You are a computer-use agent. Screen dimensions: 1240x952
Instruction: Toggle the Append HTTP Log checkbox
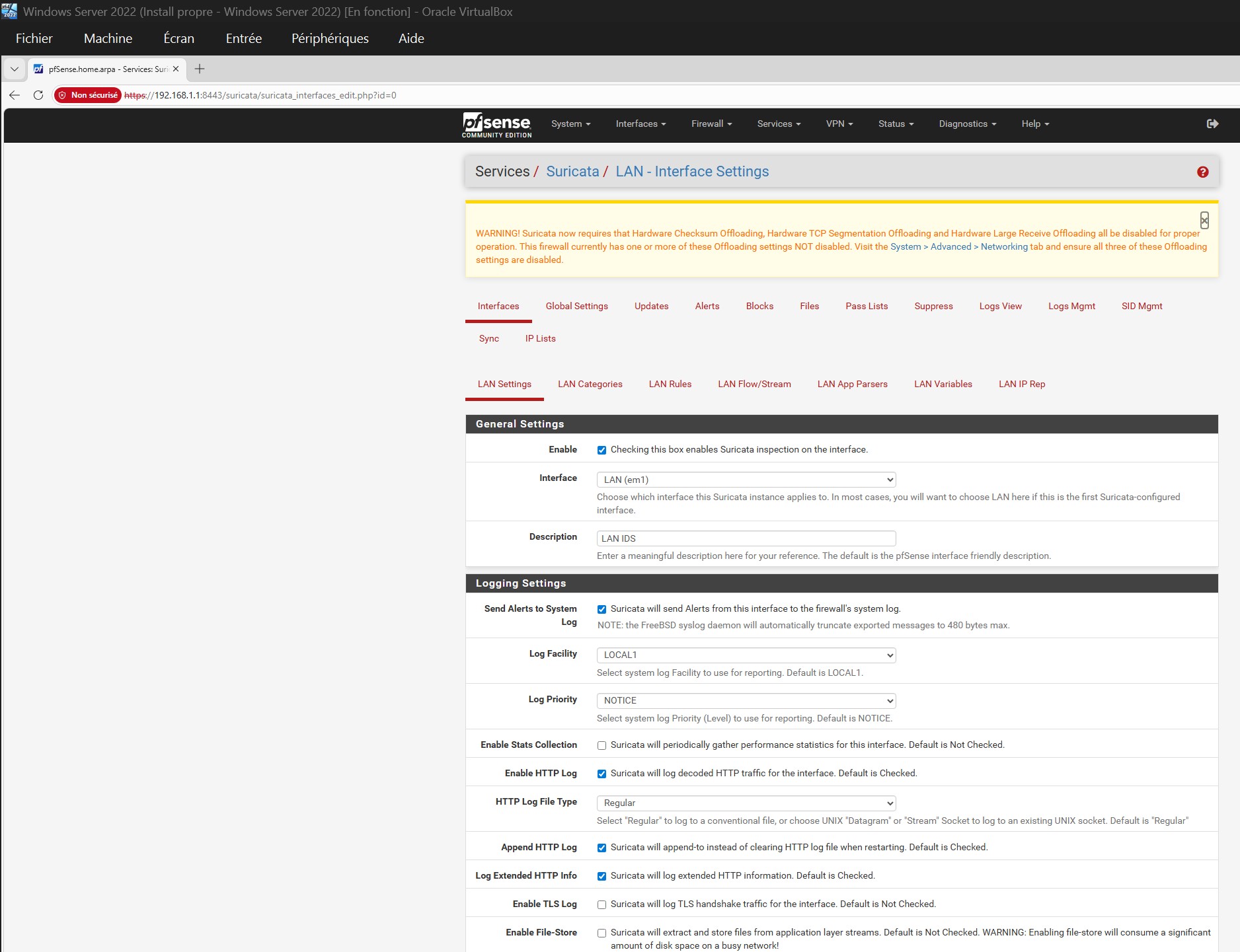point(601,848)
